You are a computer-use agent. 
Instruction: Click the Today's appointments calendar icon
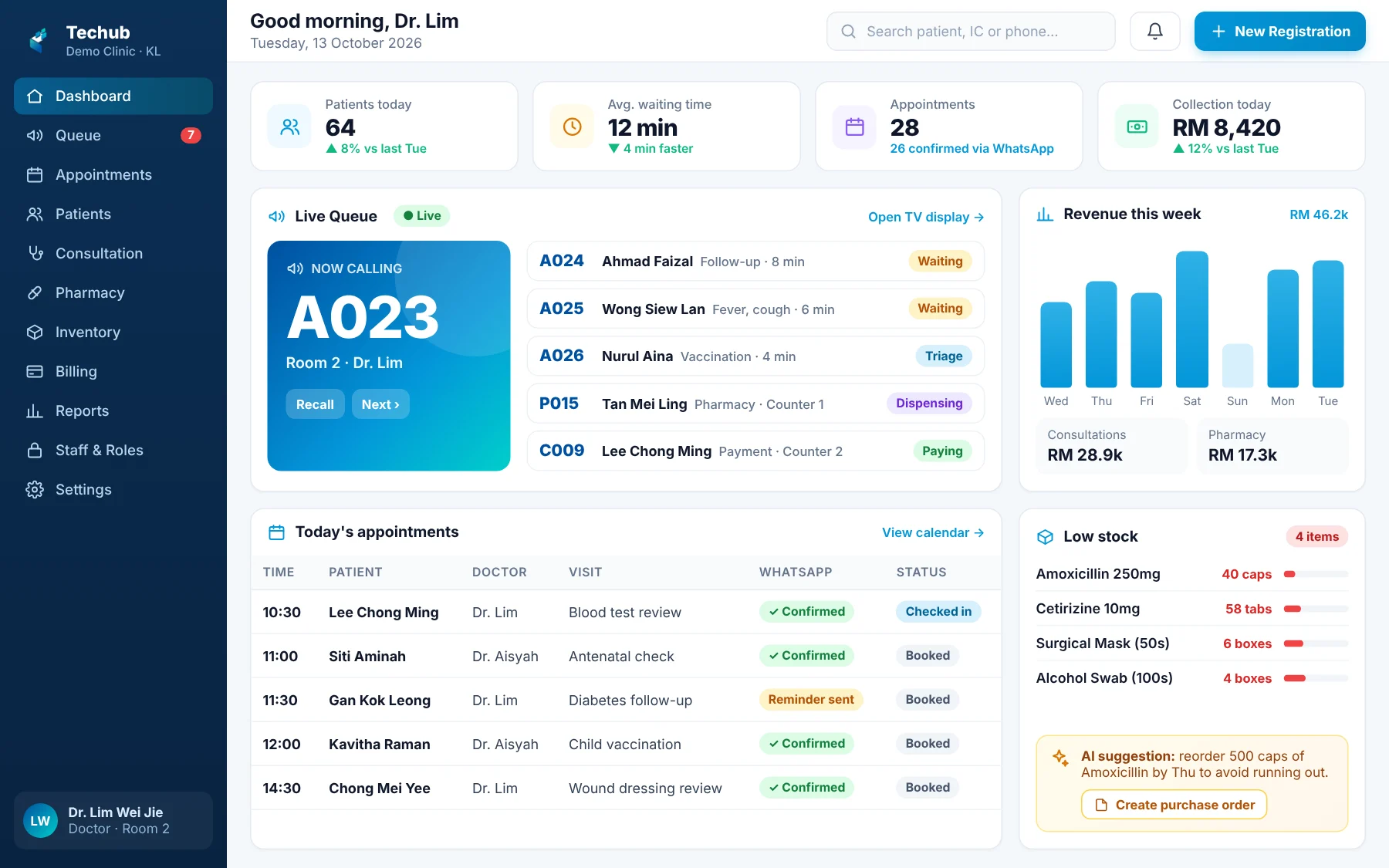(x=276, y=532)
